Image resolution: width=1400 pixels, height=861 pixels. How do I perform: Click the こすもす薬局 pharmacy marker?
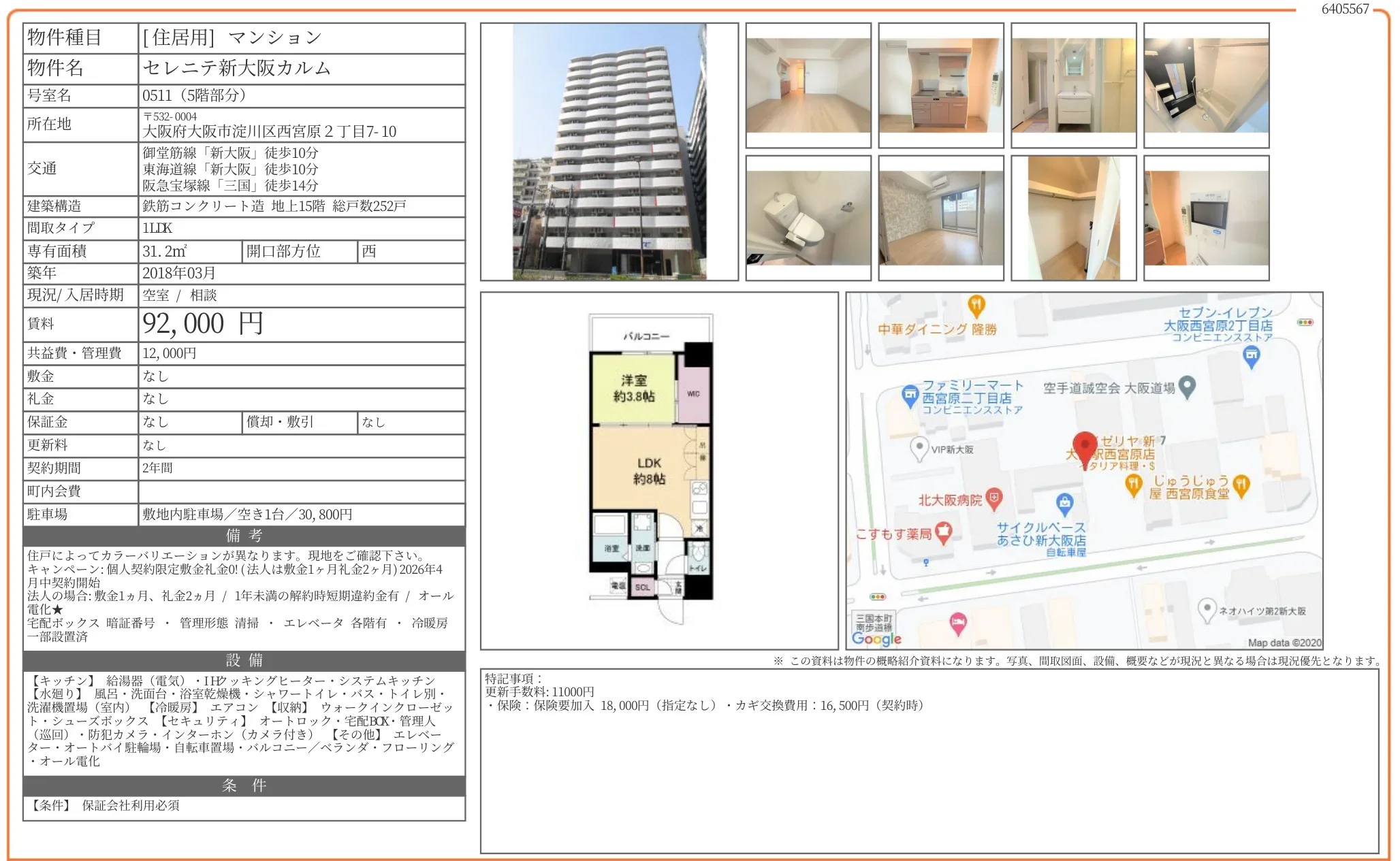[943, 533]
